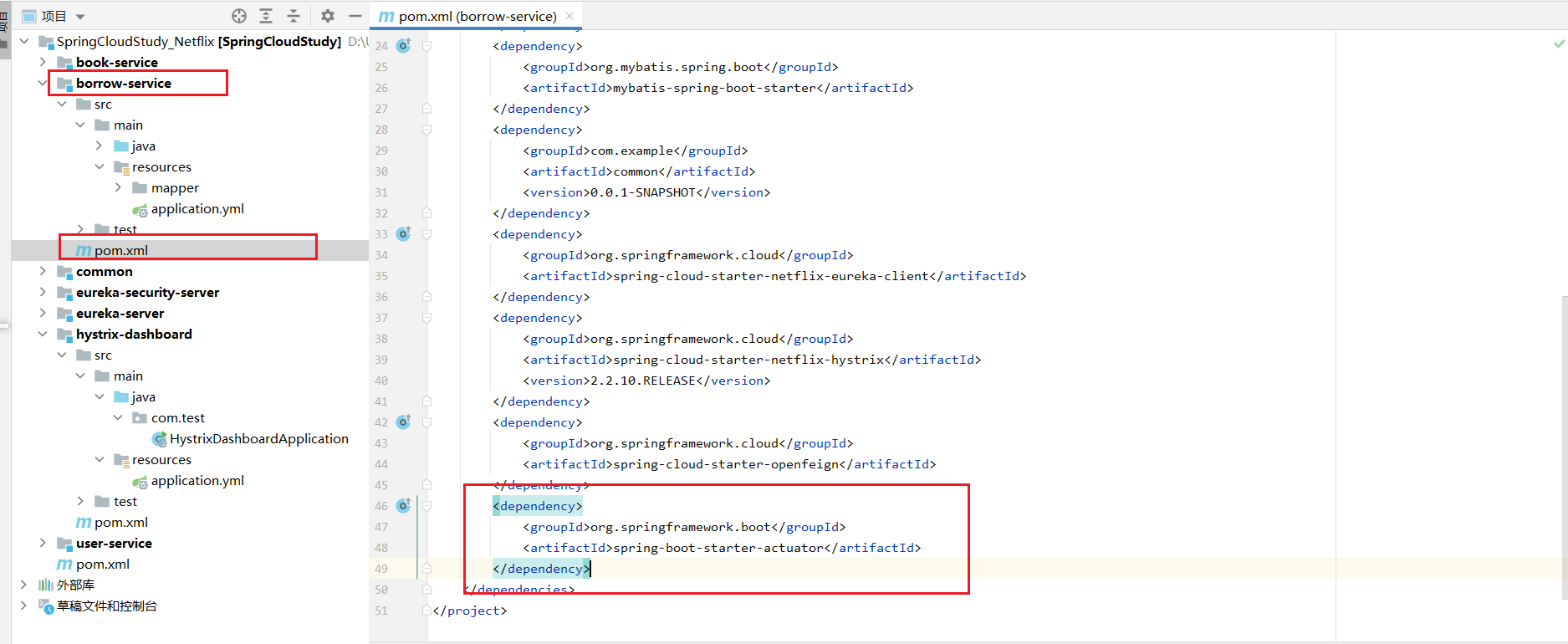
Task: Select the SpringCloudStudy_Netflix project root
Action: [199, 41]
